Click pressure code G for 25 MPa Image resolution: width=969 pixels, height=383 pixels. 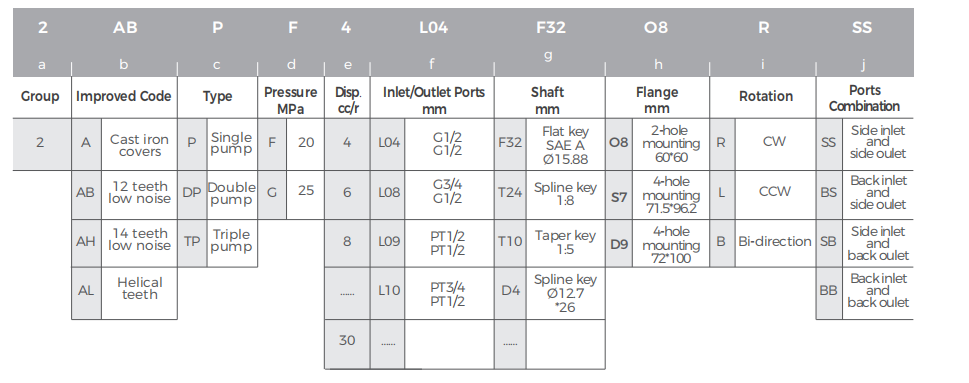point(272,192)
